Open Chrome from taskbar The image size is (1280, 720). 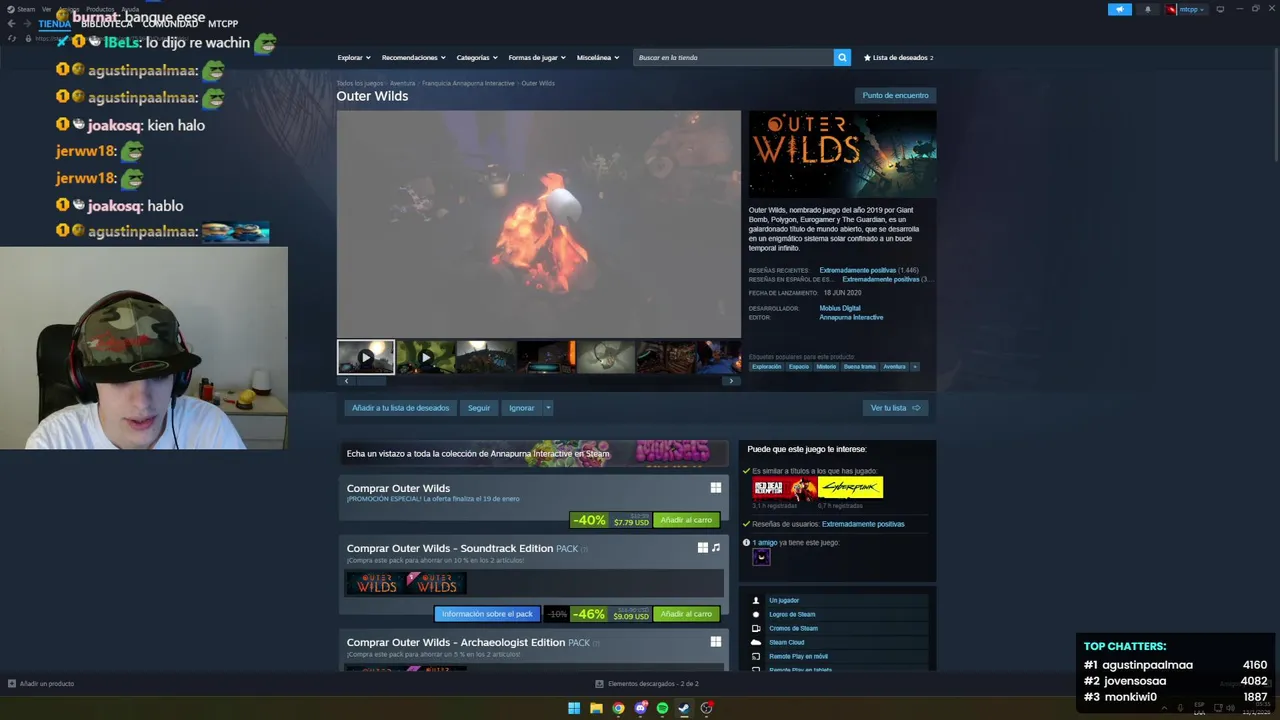click(x=618, y=708)
